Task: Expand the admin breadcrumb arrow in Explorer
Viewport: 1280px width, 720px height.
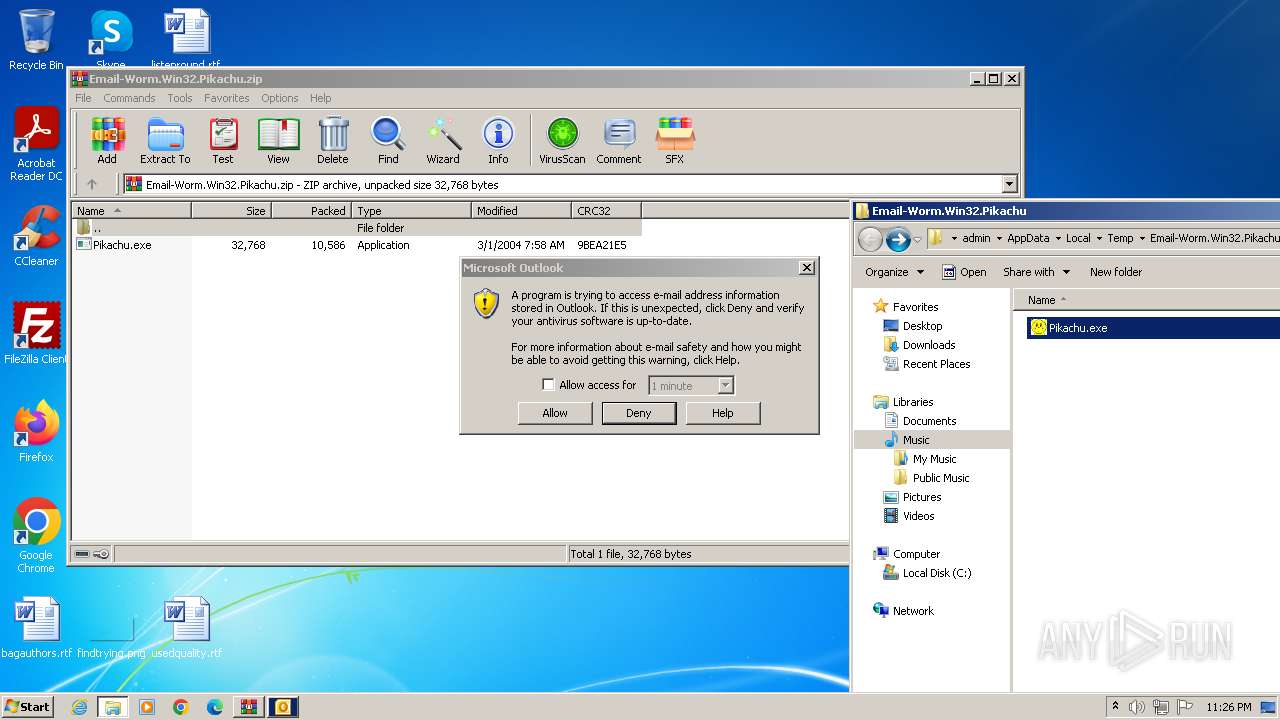Action: (998, 238)
